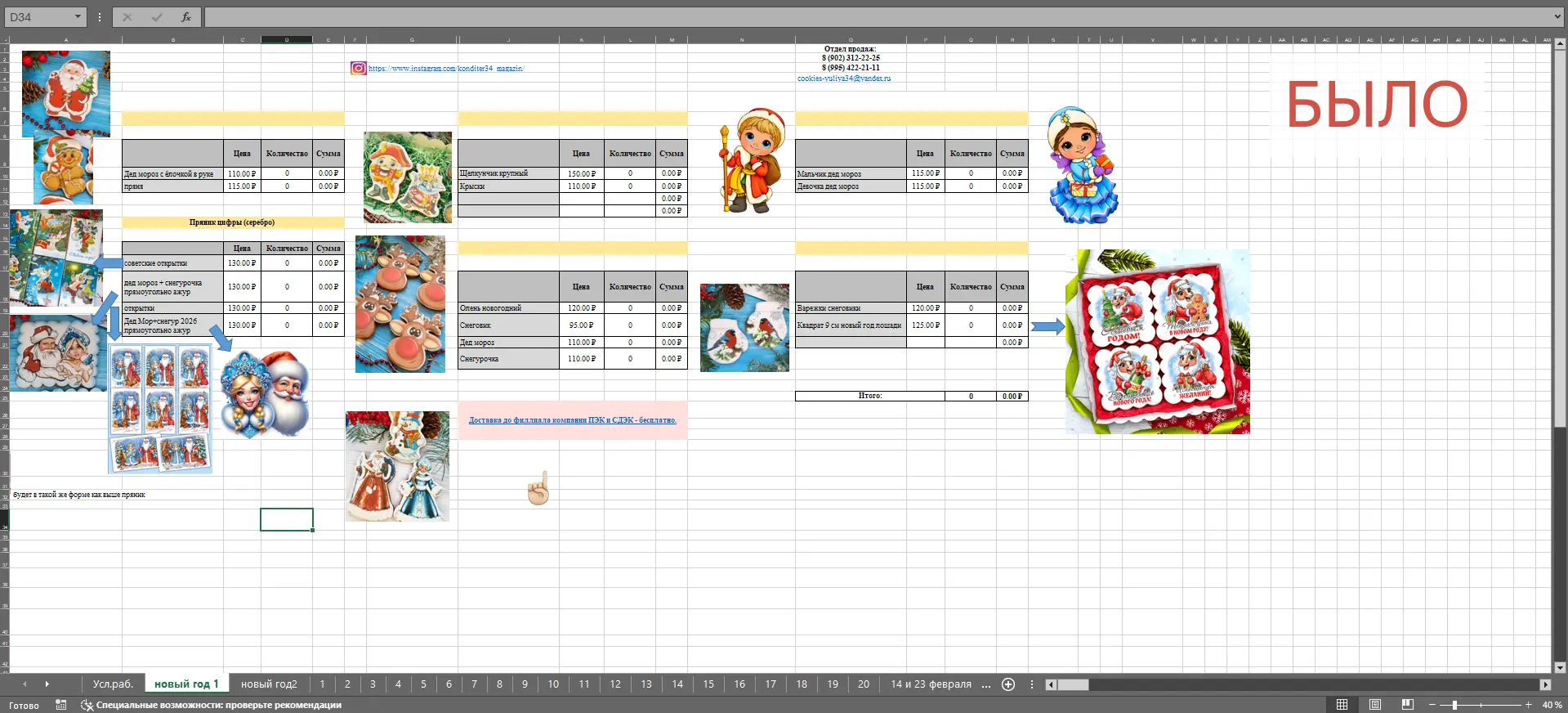The image size is (1568, 713).
Task: Select the Итого total sum cell
Action: [x=1012, y=396]
